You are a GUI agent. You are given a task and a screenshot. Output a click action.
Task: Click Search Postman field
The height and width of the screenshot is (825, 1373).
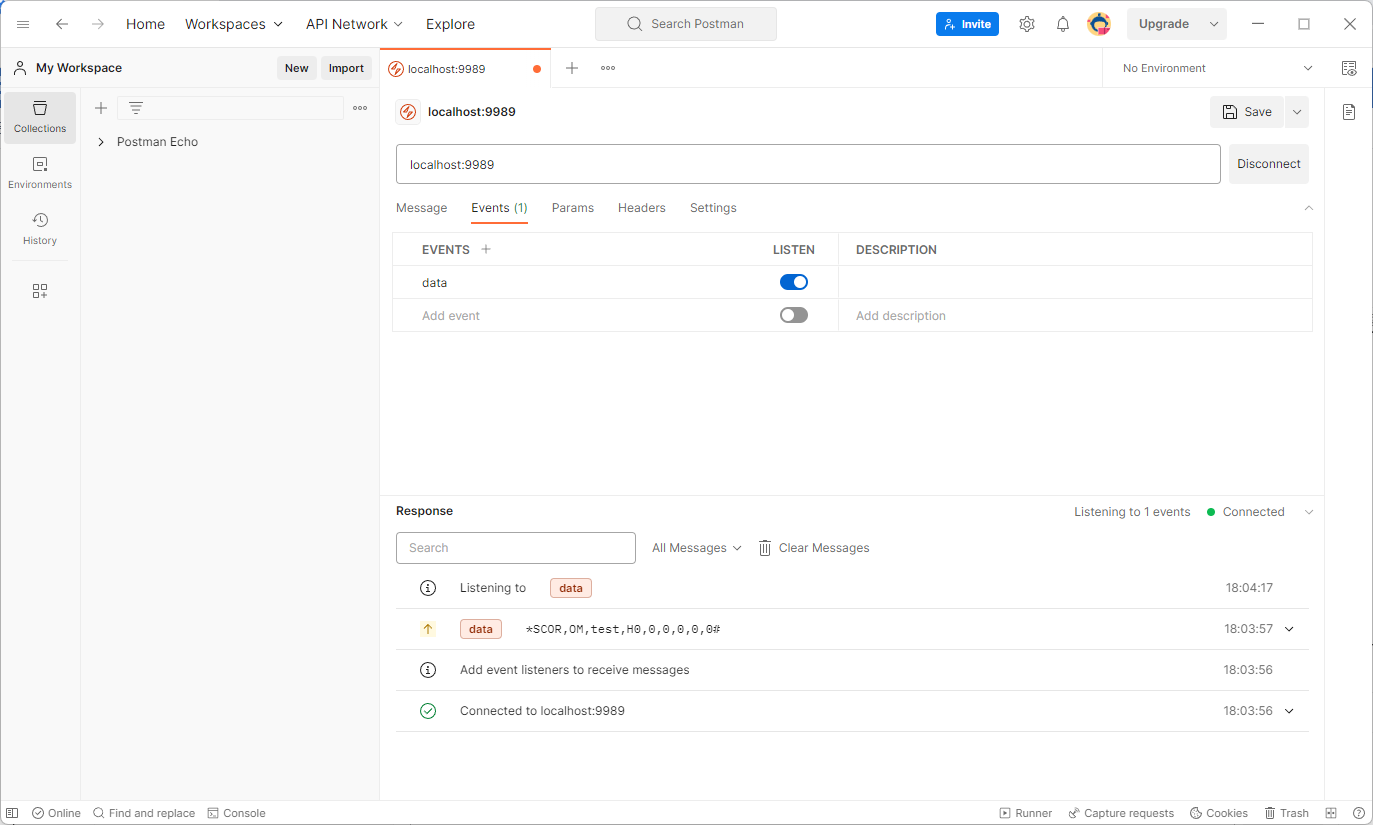pyautogui.click(x=686, y=24)
